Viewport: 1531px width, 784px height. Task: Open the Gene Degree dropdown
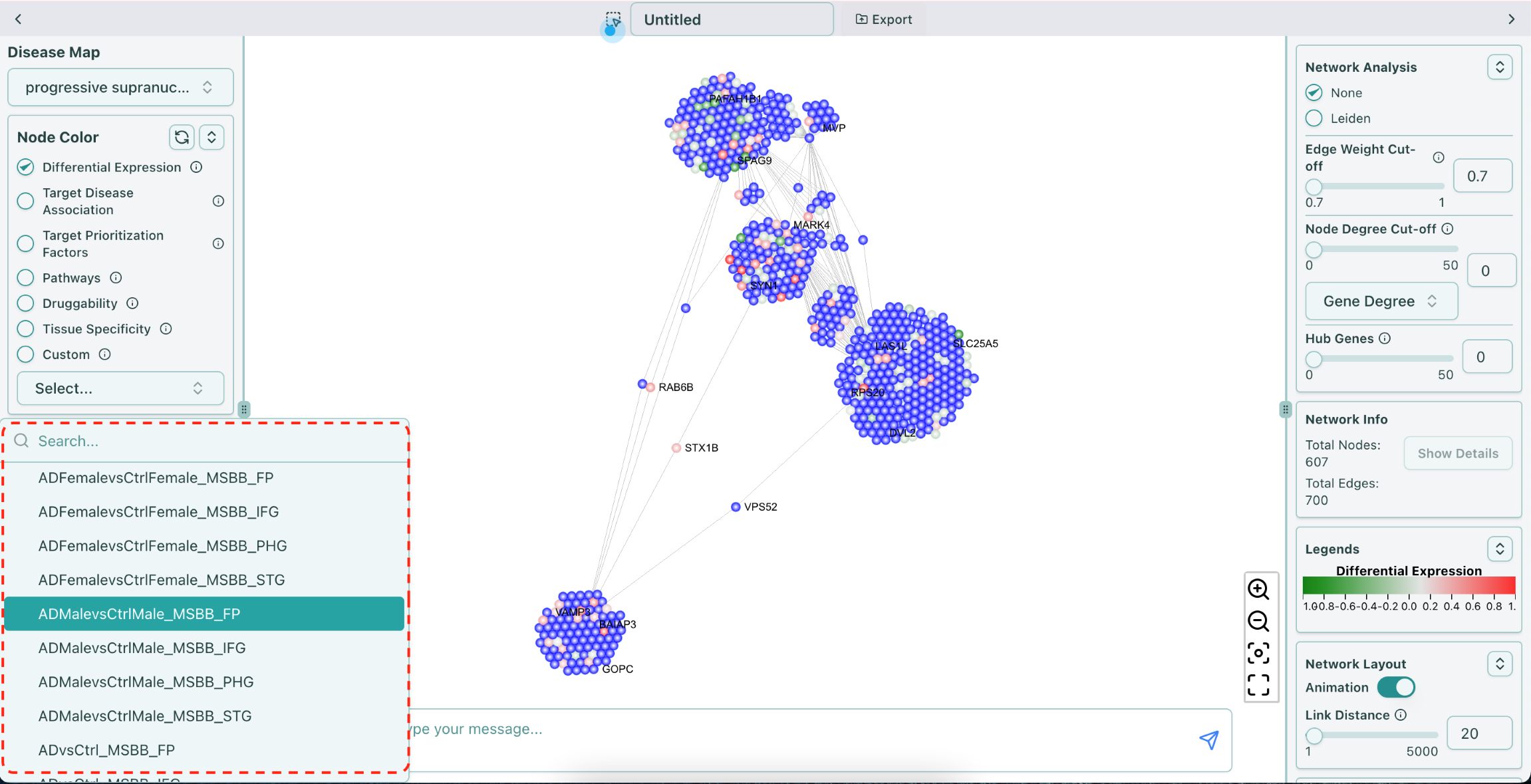[x=1381, y=301]
